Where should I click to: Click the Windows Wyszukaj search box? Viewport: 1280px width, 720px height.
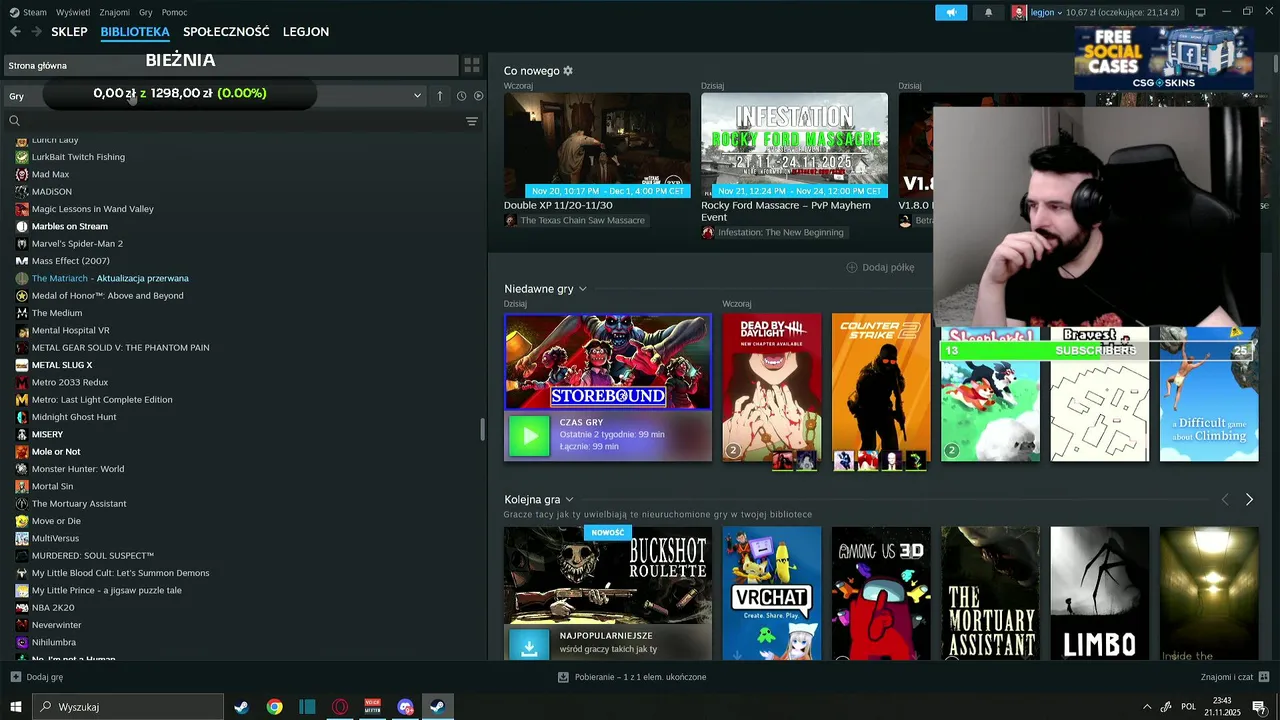pyautogui.click(x=128, y=706)
